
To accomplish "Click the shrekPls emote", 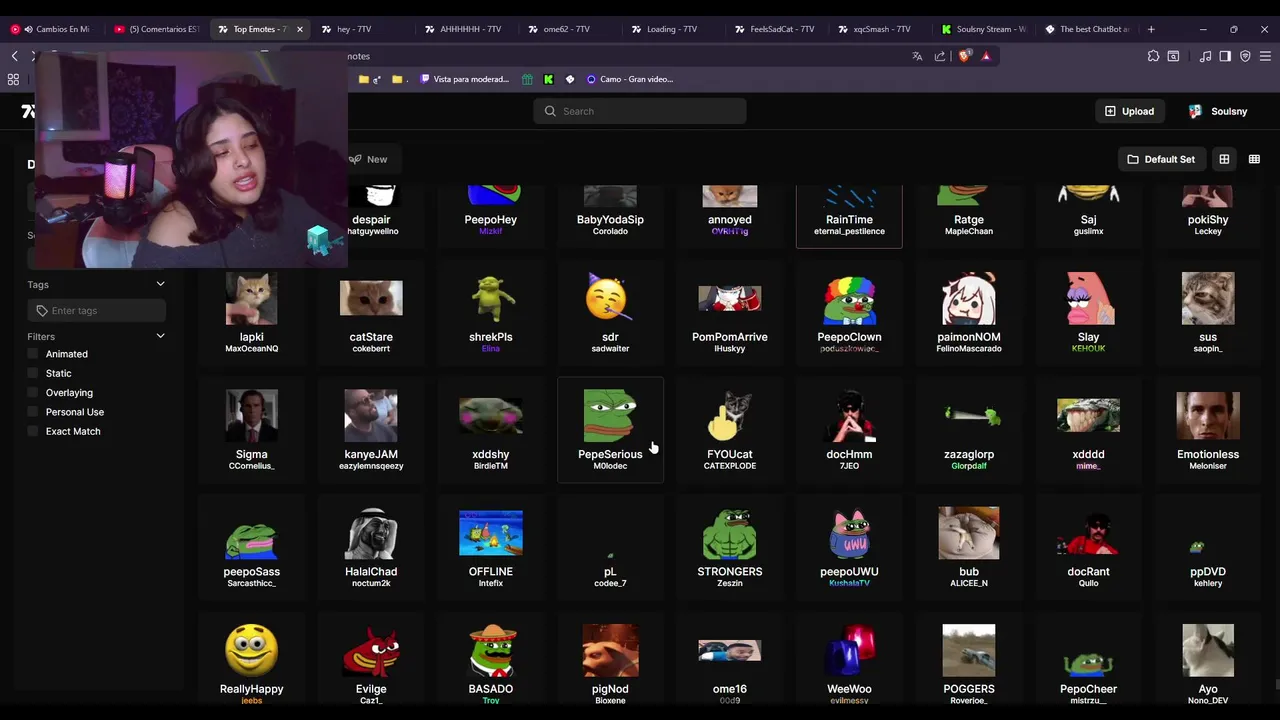I will (x=491, y=312).
